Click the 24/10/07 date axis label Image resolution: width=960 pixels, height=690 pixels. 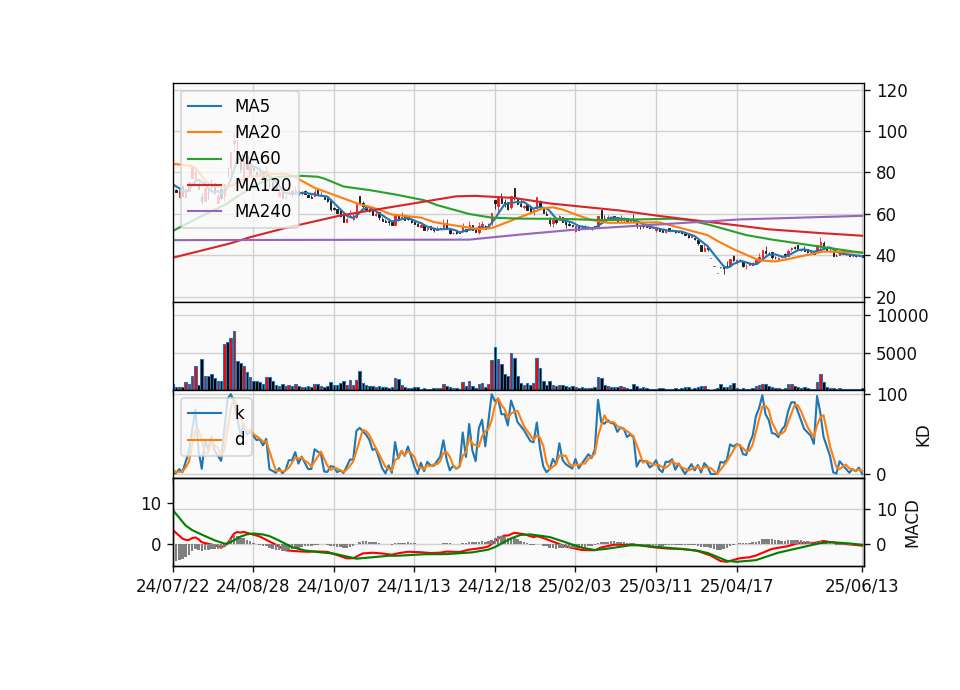pos(334,586)
